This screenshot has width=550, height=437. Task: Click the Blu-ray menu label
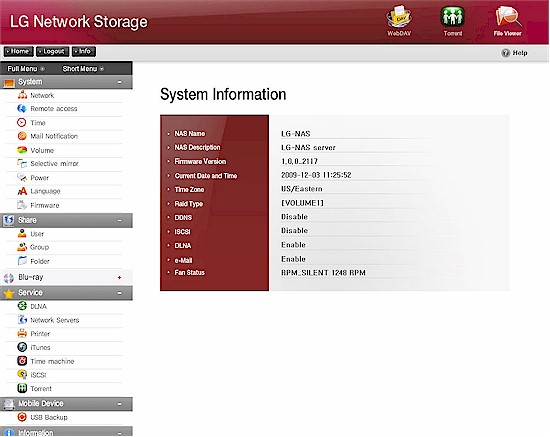click(31, 277)
